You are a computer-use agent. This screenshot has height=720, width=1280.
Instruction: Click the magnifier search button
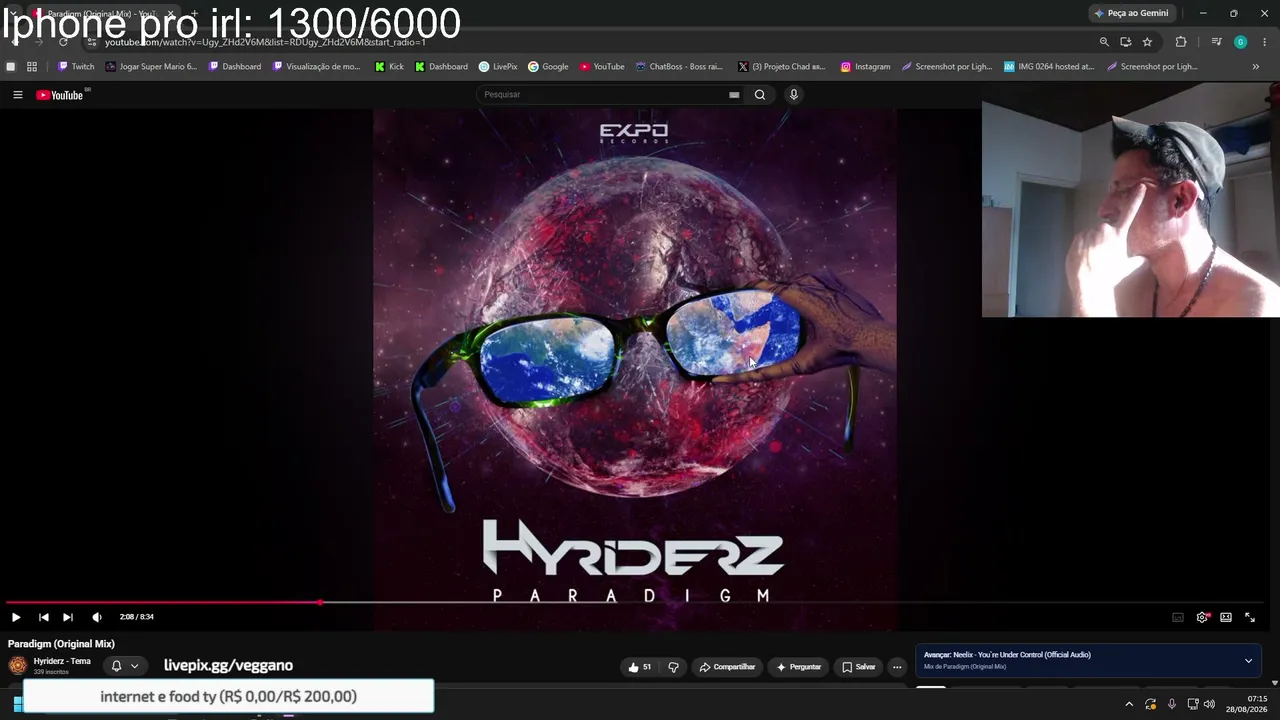pos(760,95)
